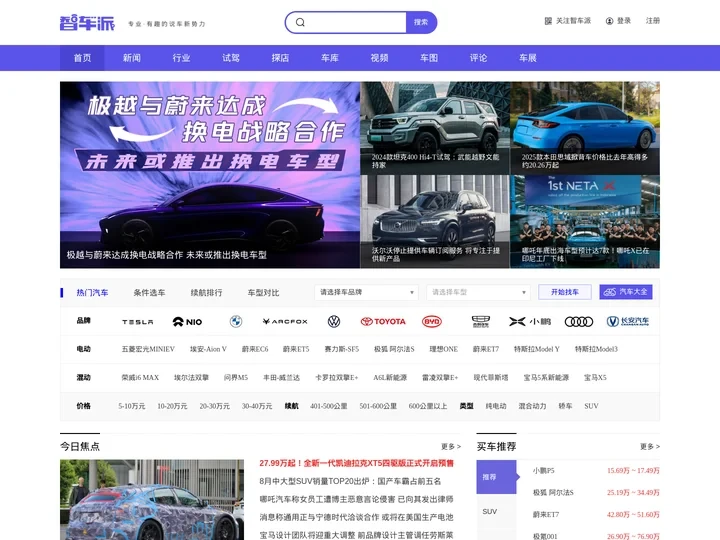
Task: Click the magnifier icon in search box
Action: (300, 22)
